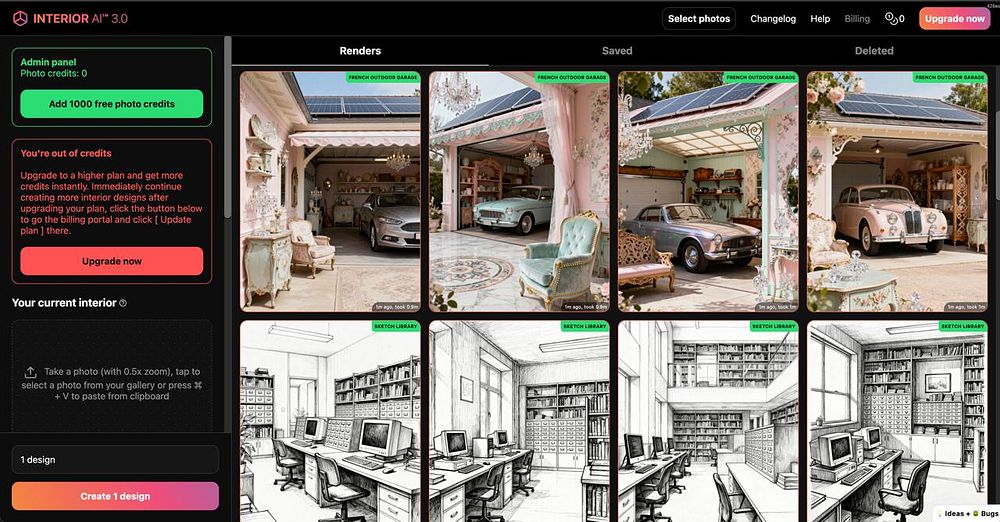
Task: Open the Billing link
Action: point(857,19)
